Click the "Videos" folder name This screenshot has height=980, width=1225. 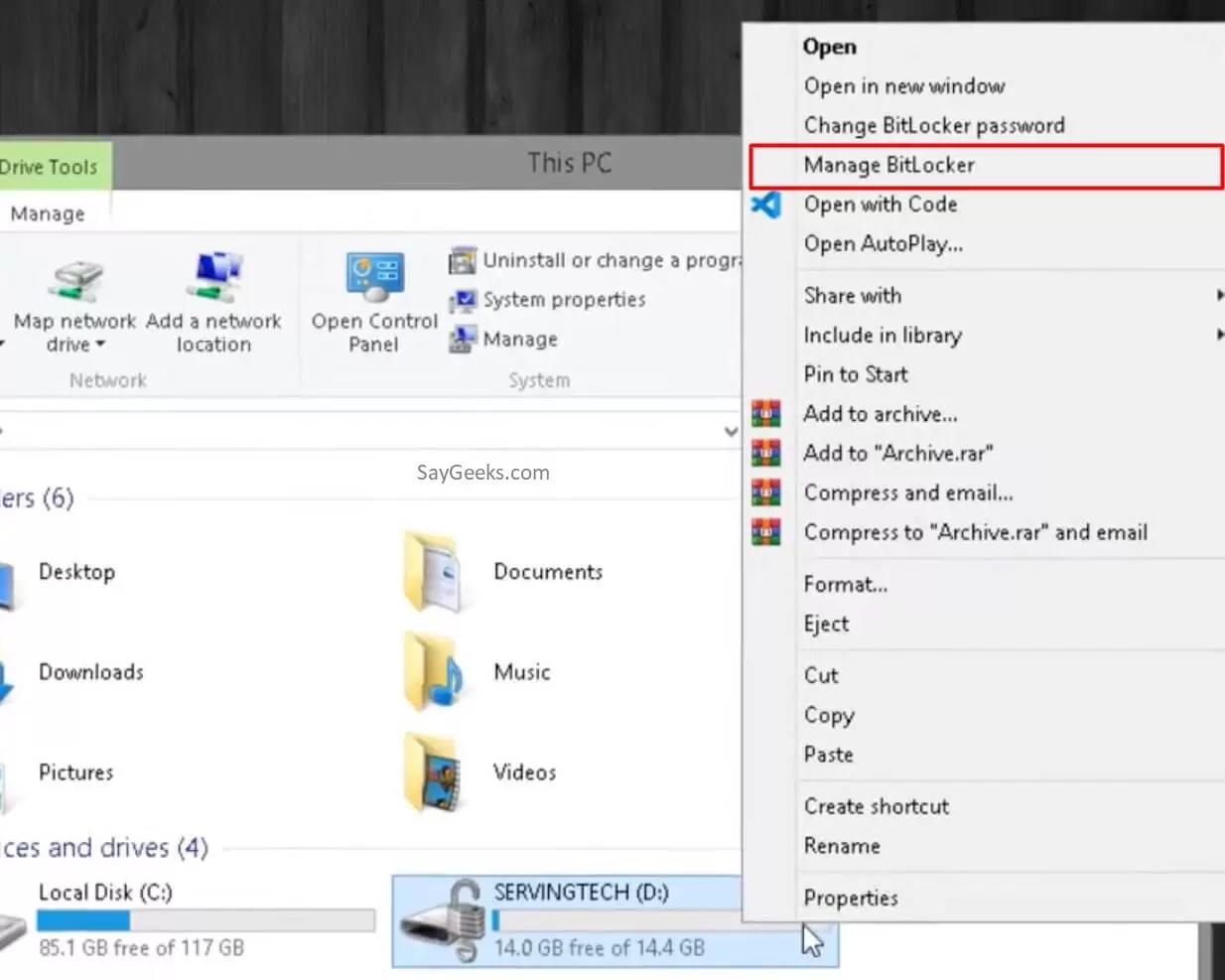pos(524,772)
